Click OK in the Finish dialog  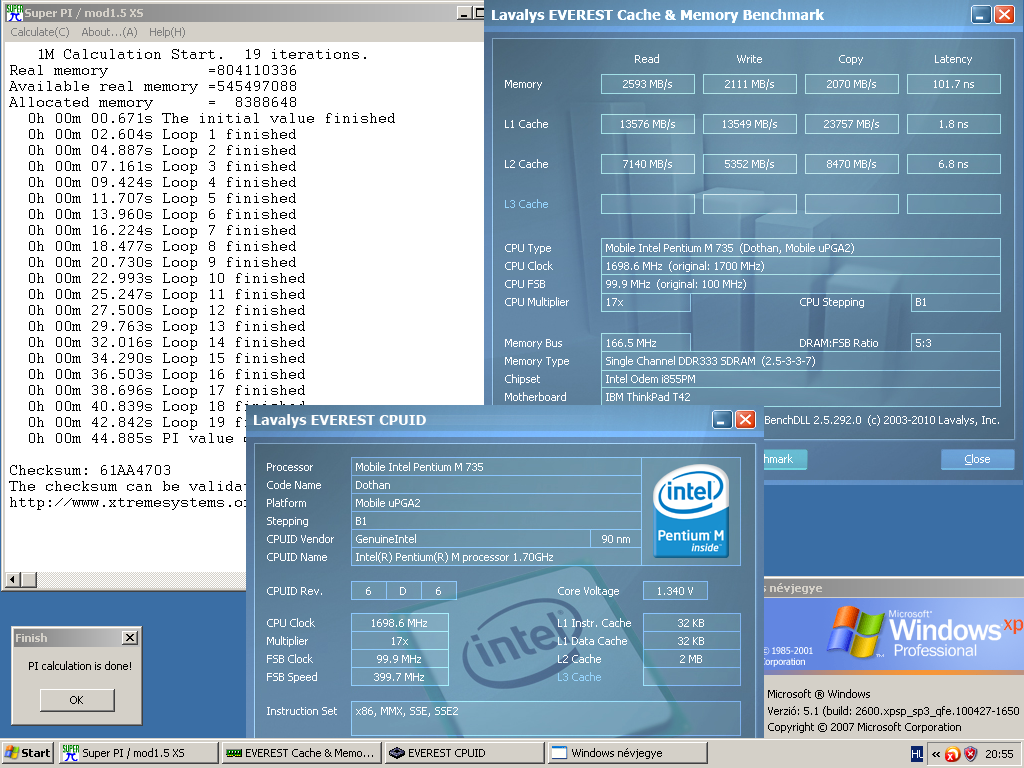(x=77, y=700)
